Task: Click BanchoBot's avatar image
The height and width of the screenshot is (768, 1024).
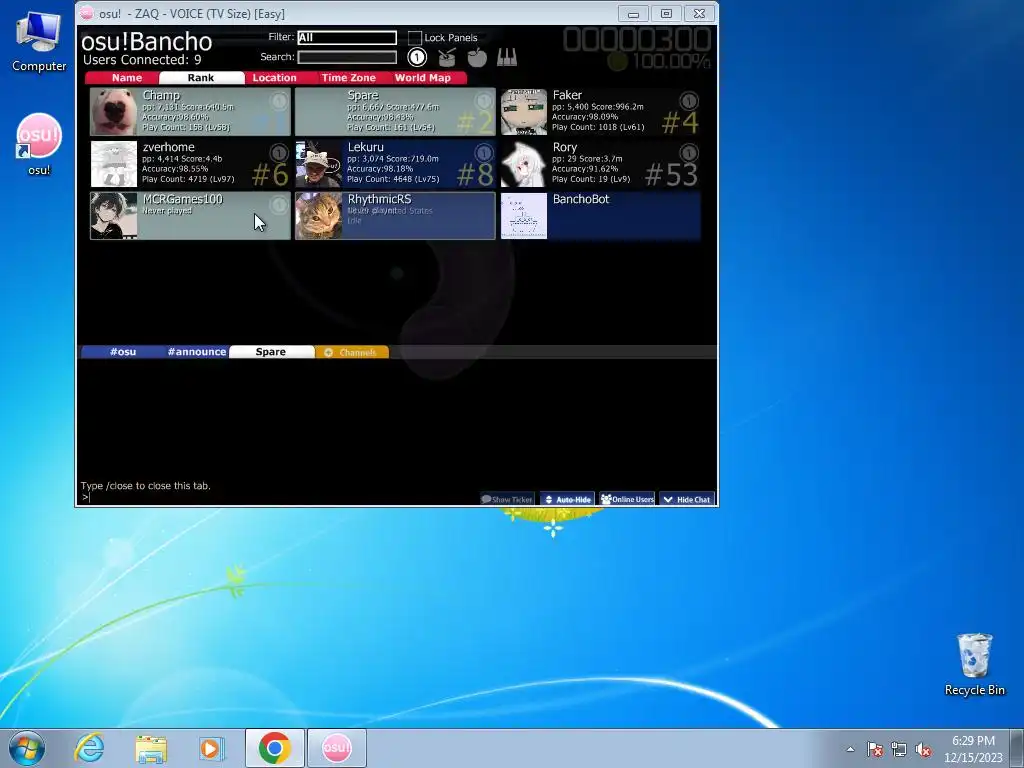Action: coord(524,216)
